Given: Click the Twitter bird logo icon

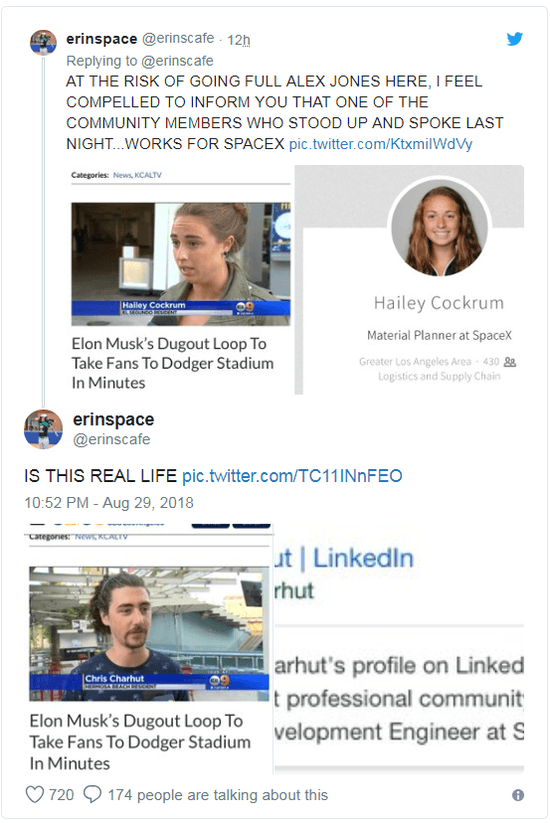Looking at the screenshot, I should click(x=514, y=39).
